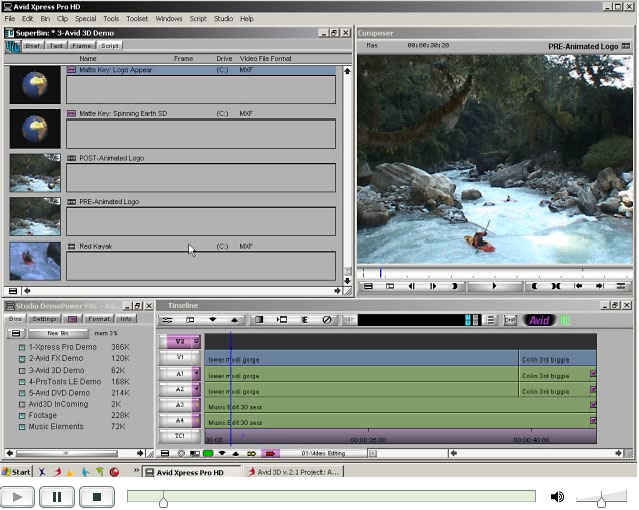
Task: Open the Bin menu
Action: 45,19
